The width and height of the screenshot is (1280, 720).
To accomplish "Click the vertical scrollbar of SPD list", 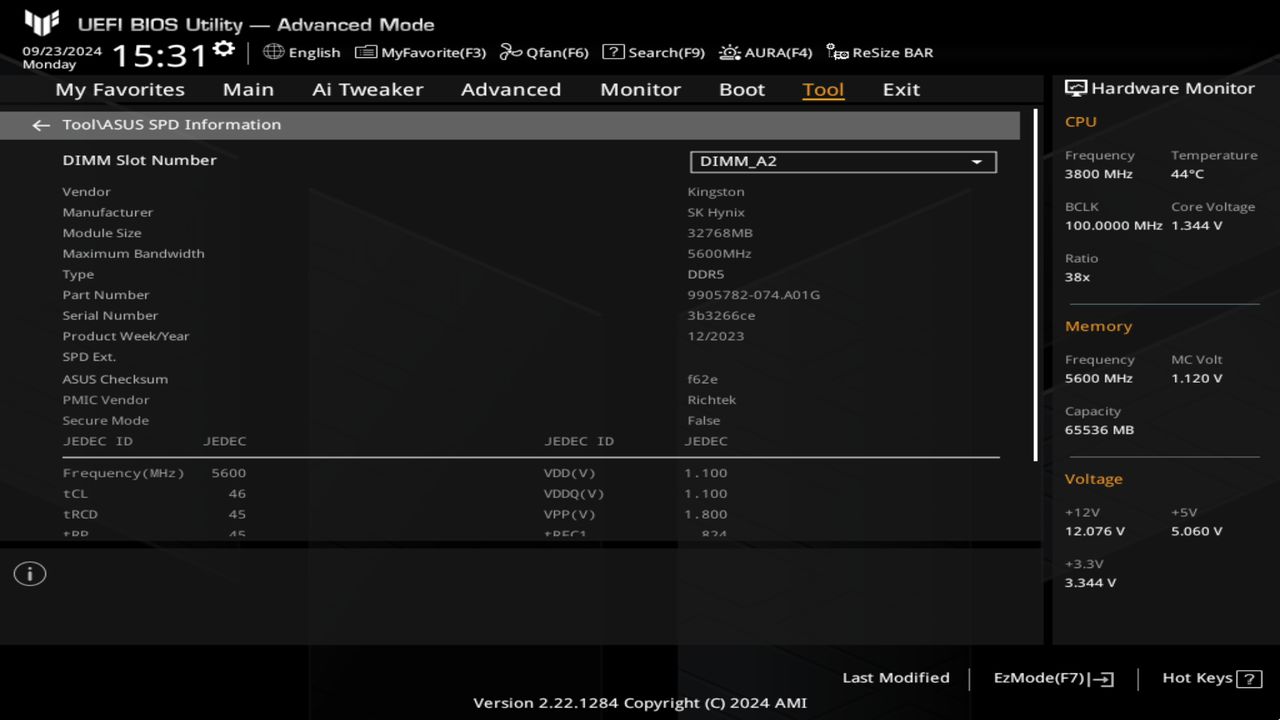I will [x=1036, y=285].
